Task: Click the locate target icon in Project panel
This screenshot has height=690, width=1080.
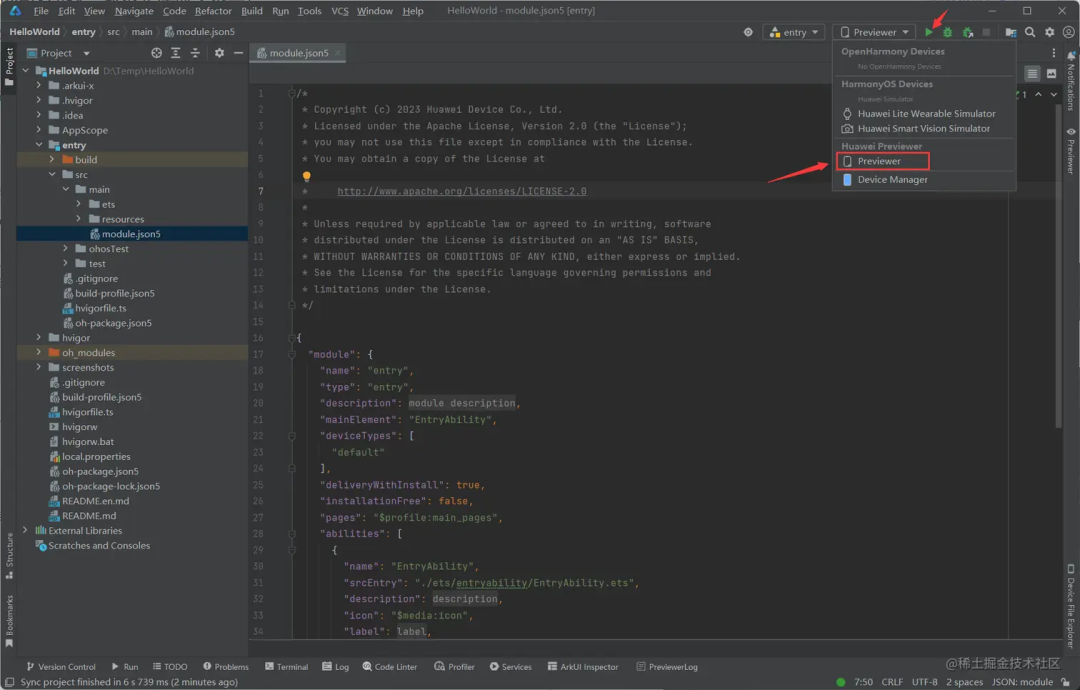Action: point(156,53)
